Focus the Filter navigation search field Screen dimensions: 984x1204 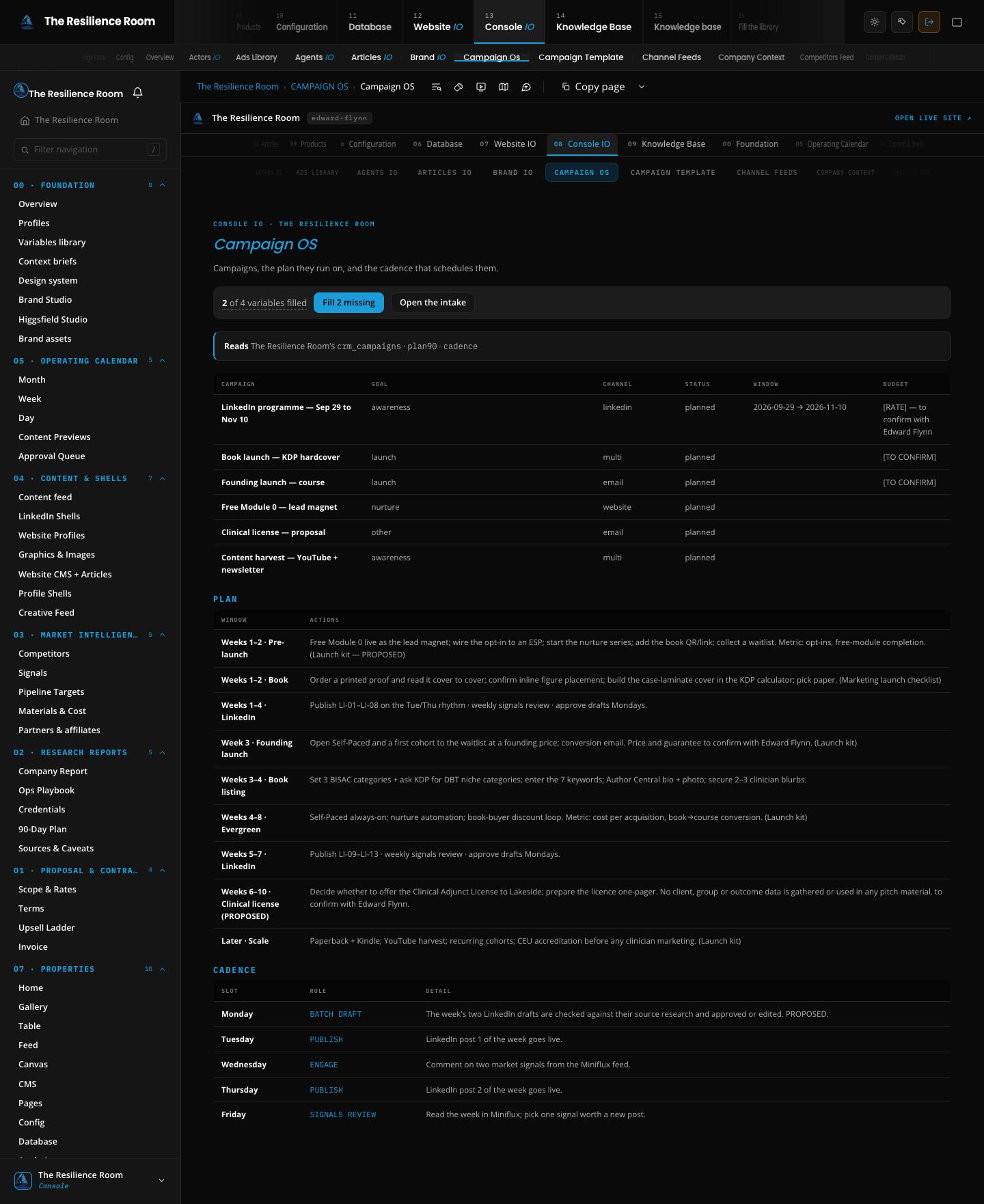coord(90,150)
